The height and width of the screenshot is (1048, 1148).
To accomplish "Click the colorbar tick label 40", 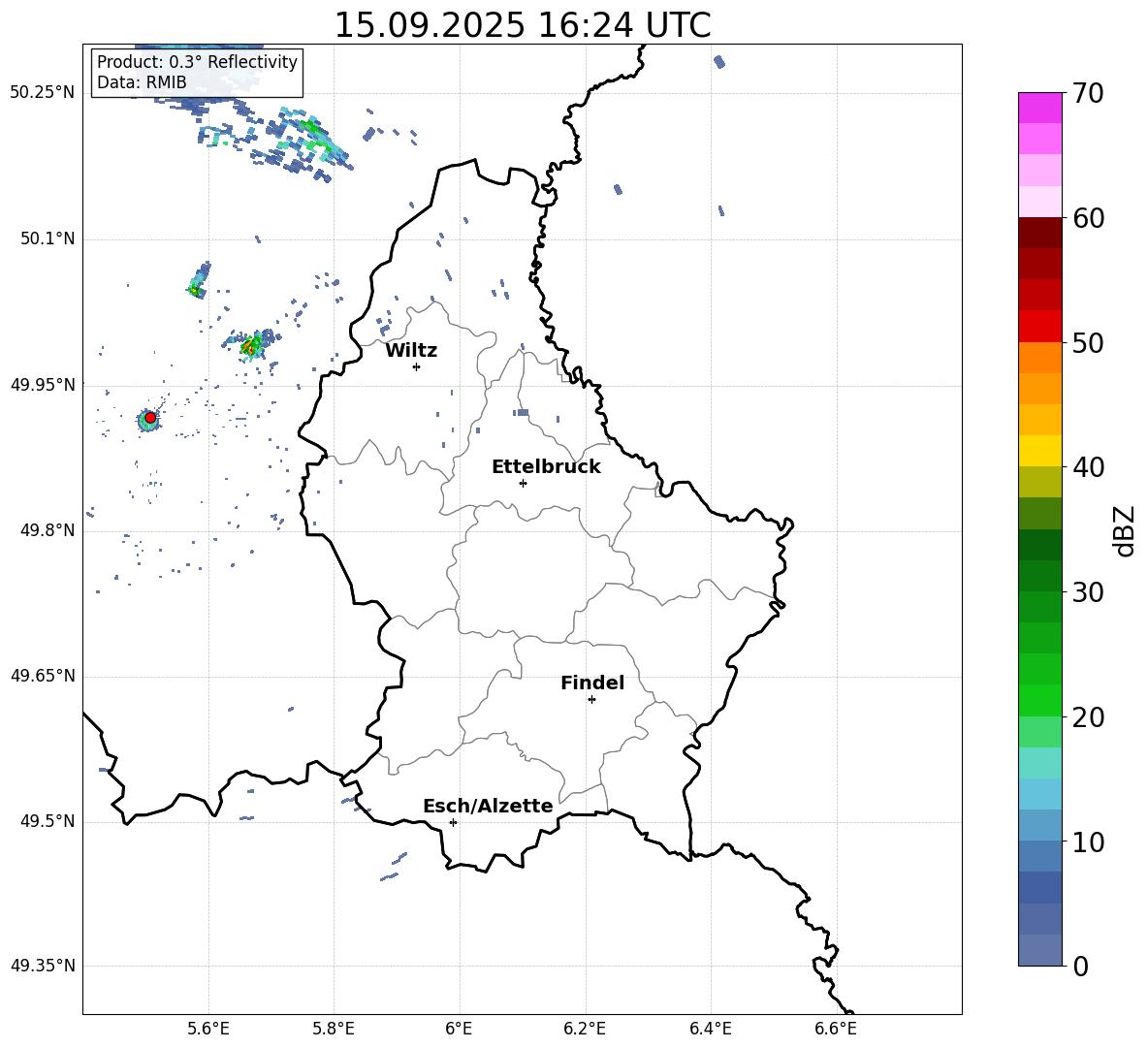I will coord(1088,467).
